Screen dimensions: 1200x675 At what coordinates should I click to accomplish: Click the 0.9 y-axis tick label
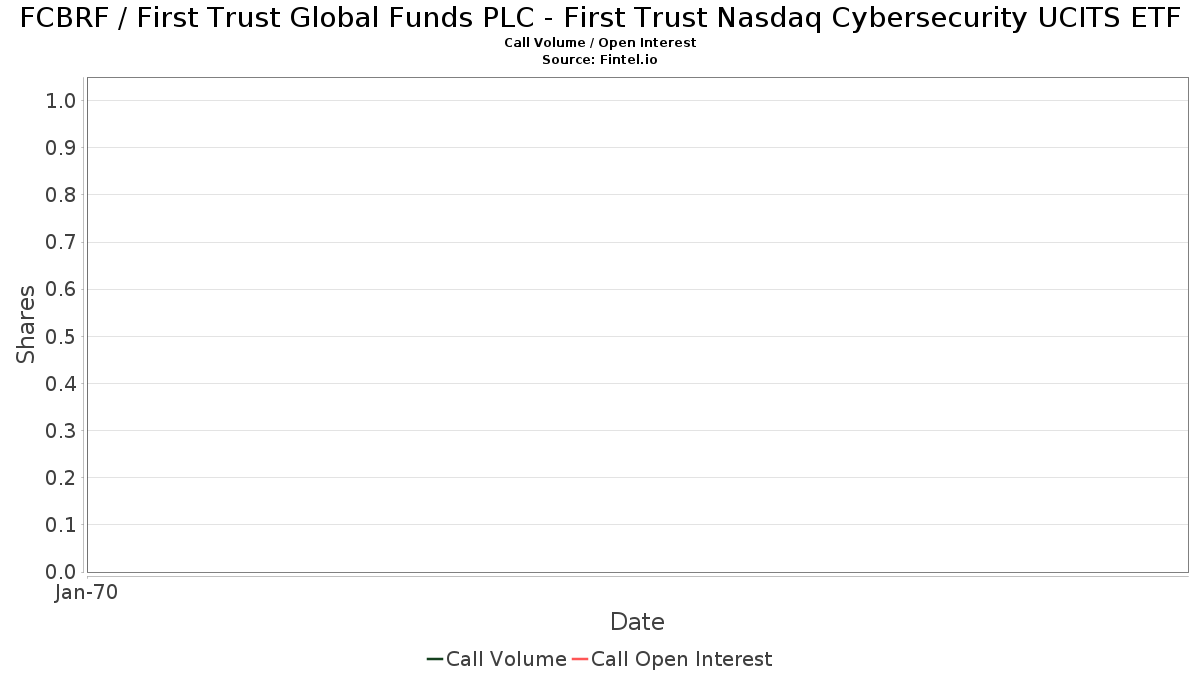tap(61, 148)
